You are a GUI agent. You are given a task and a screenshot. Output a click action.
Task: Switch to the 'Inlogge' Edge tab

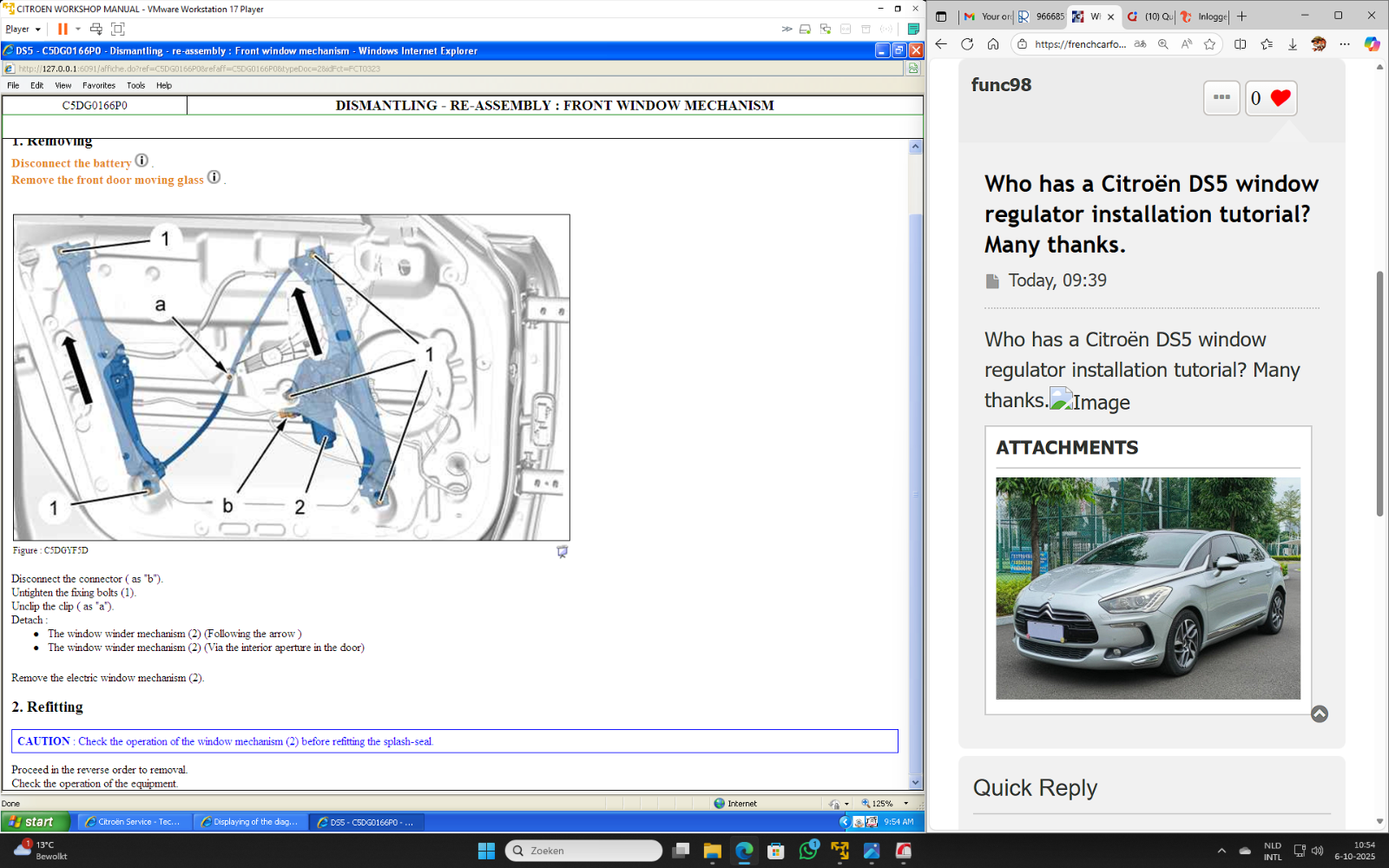[x=1203, y=16]
